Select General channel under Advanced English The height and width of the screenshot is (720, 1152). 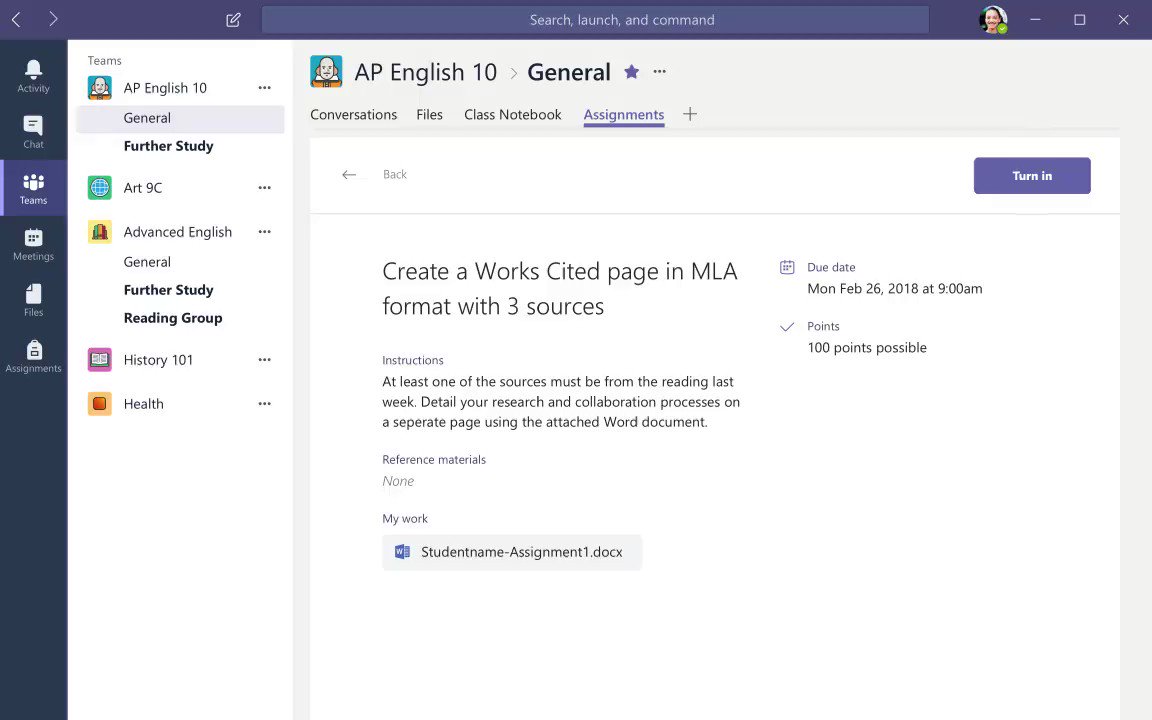tap(147, 262)
